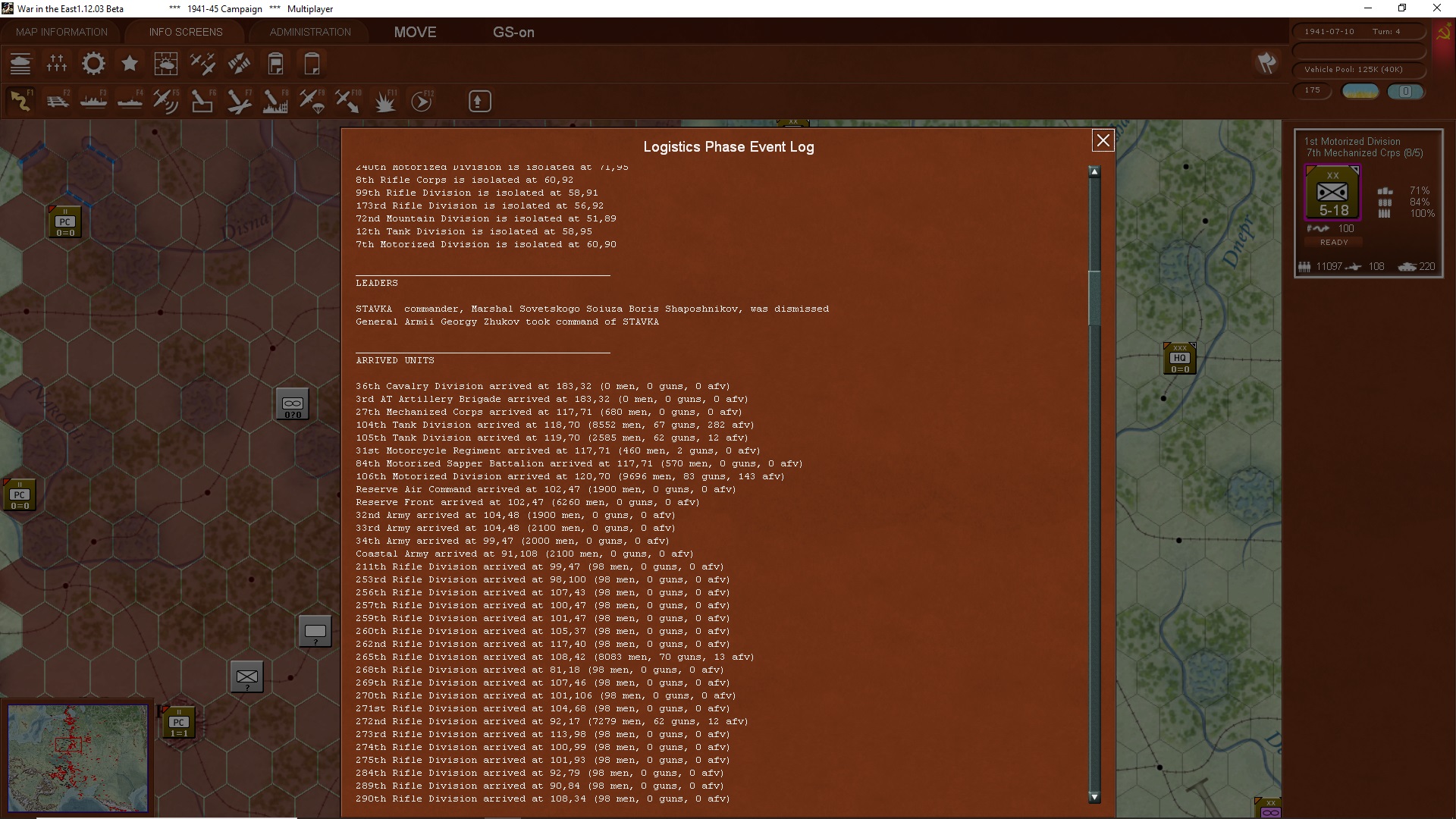Click the 12th Tank Division isolated line
This screenshot has width=1456, height=819.
[474, 231]
